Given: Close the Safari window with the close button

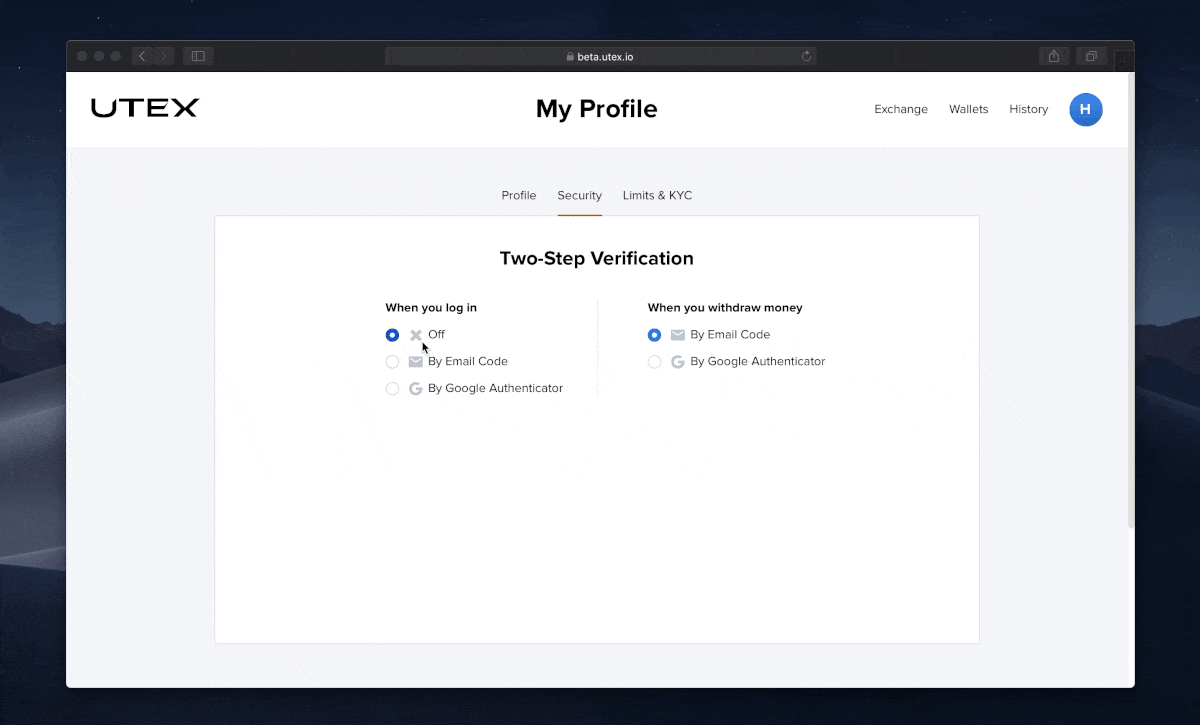Looking at the screenshot, I should [82, 56].
